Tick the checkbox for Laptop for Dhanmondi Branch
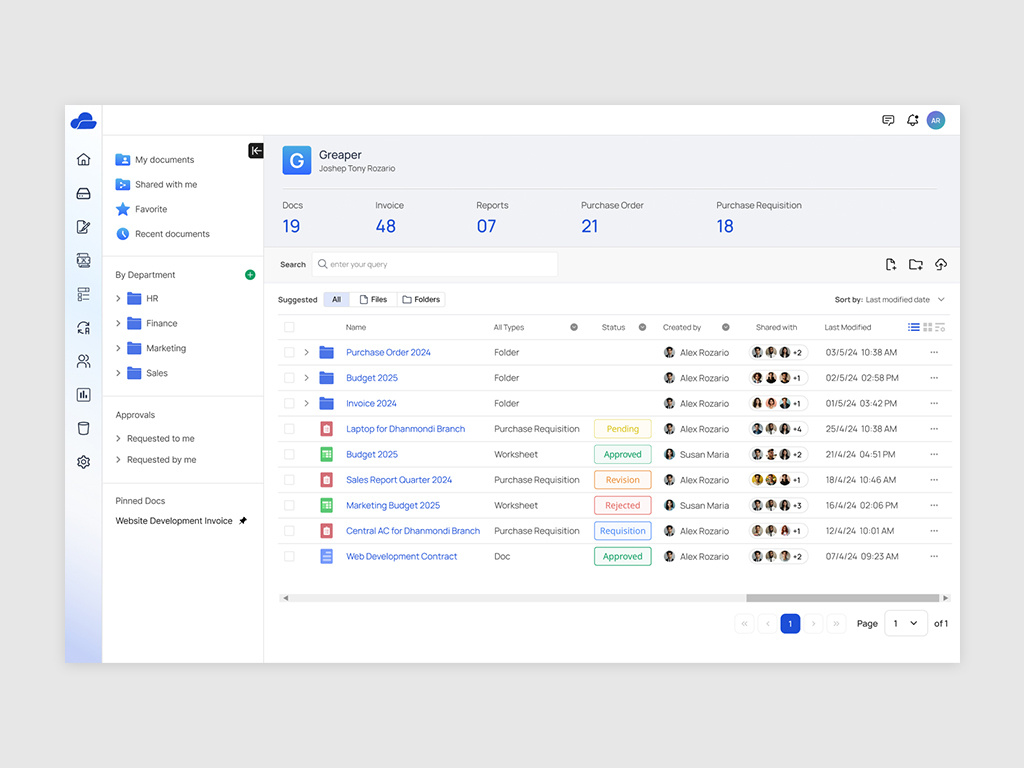 pyautogui.click(x=289, y=428)
